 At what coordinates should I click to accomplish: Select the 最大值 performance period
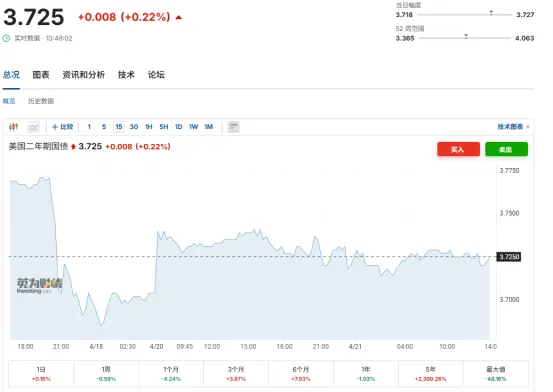point(496,374)
